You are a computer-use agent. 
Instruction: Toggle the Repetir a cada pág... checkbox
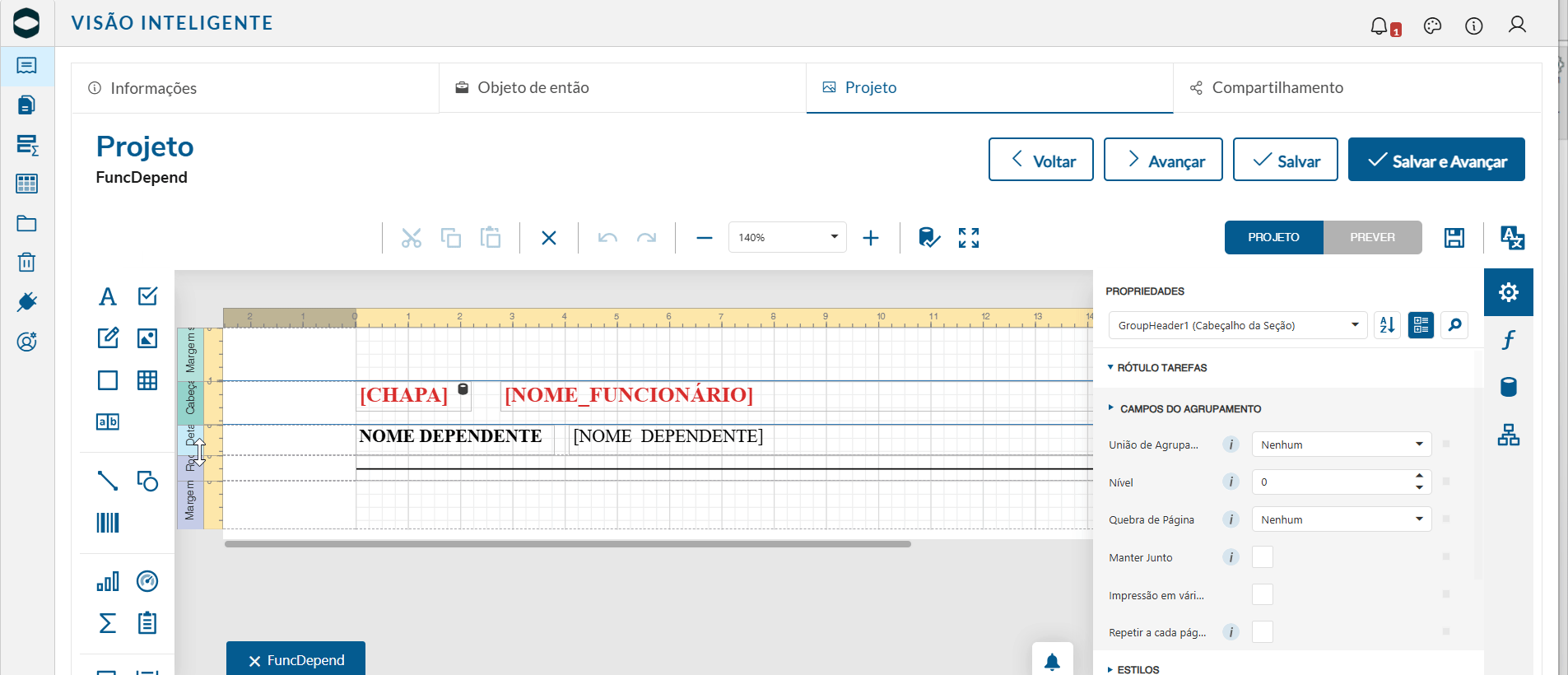1263,632
